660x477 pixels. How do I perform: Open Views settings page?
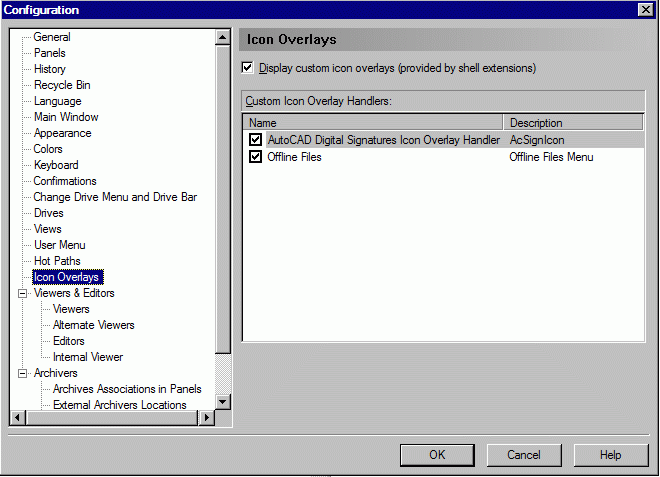[x=48, y=229]
